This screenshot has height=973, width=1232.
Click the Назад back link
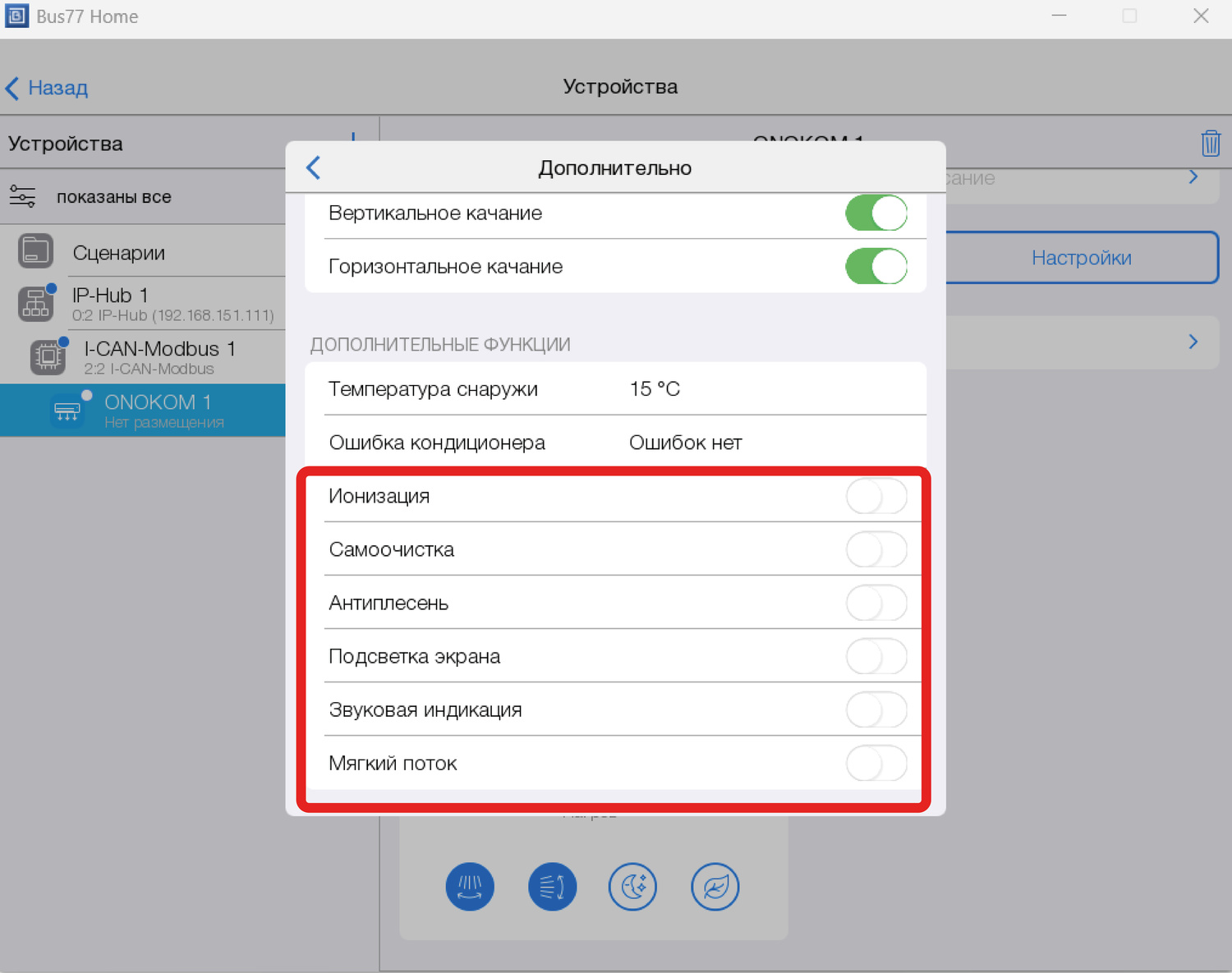[x=48, y=88]
